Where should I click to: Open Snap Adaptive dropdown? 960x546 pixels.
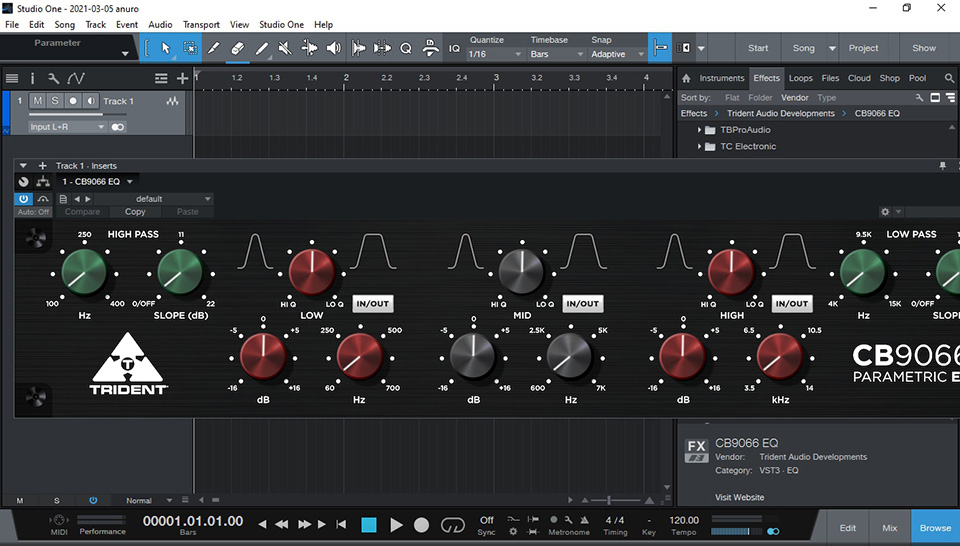[x=617, y=54]
